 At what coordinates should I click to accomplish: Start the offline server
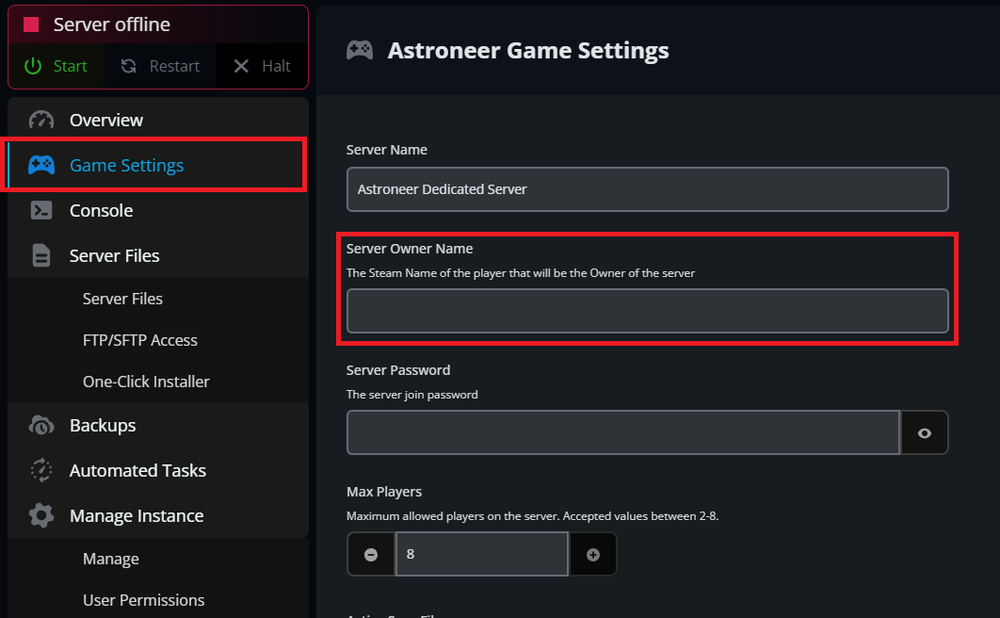(57, 66)
